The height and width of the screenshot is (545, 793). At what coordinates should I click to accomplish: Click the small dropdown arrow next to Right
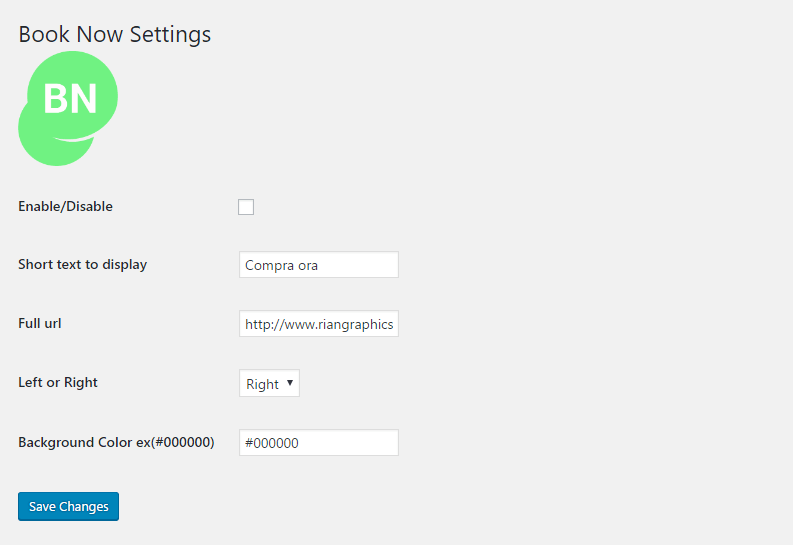coord(290,383)
